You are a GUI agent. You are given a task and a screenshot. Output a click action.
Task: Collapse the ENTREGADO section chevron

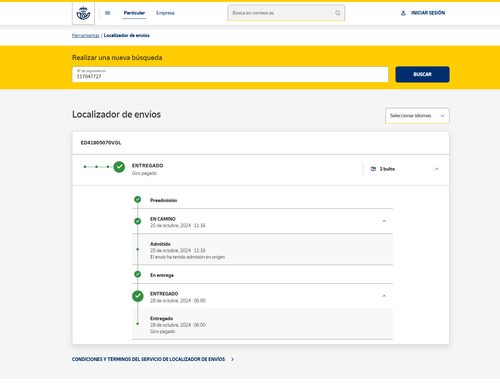click(x=384, y=296)
